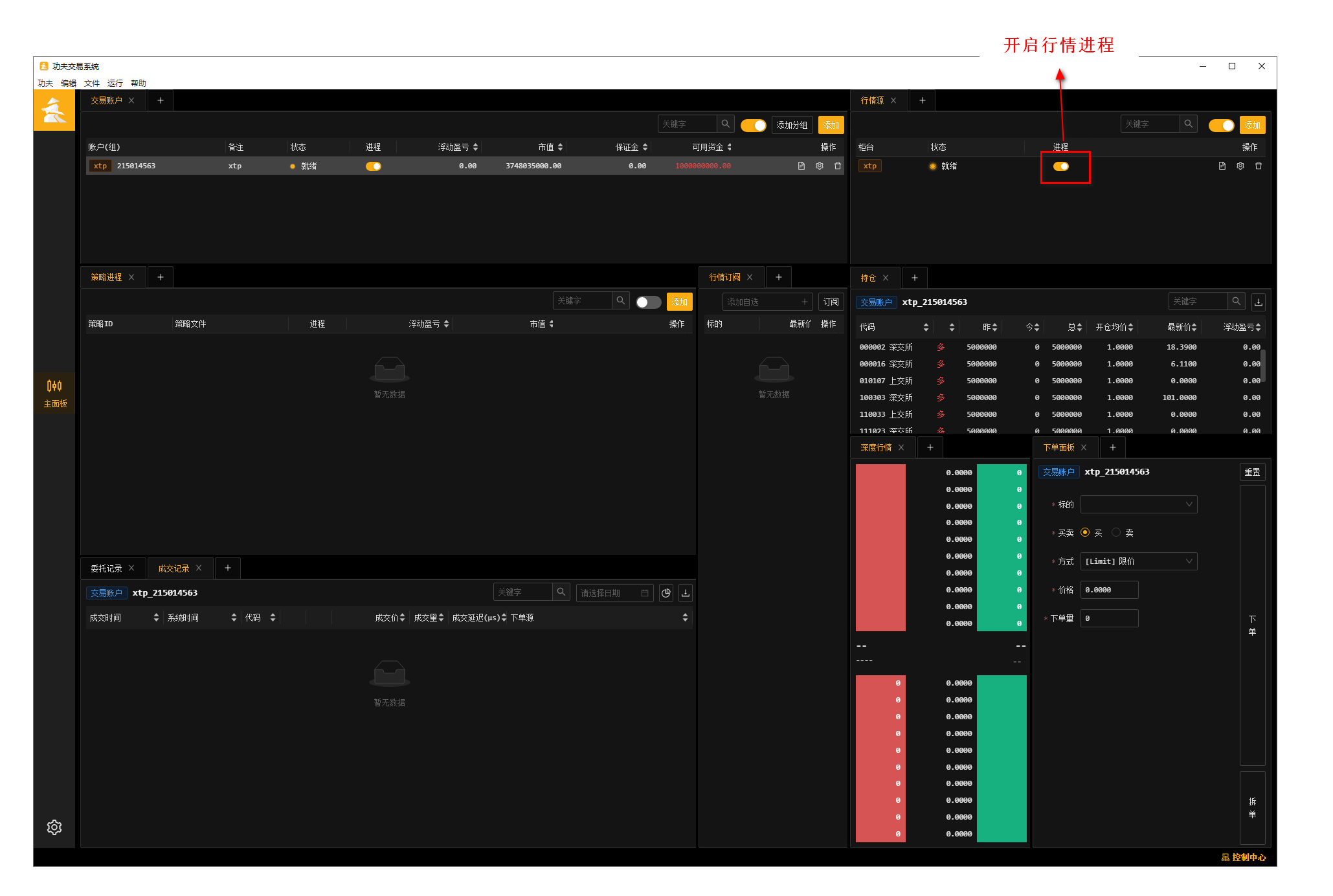Click the 重置 button in the order panel

coord(1252,472)
